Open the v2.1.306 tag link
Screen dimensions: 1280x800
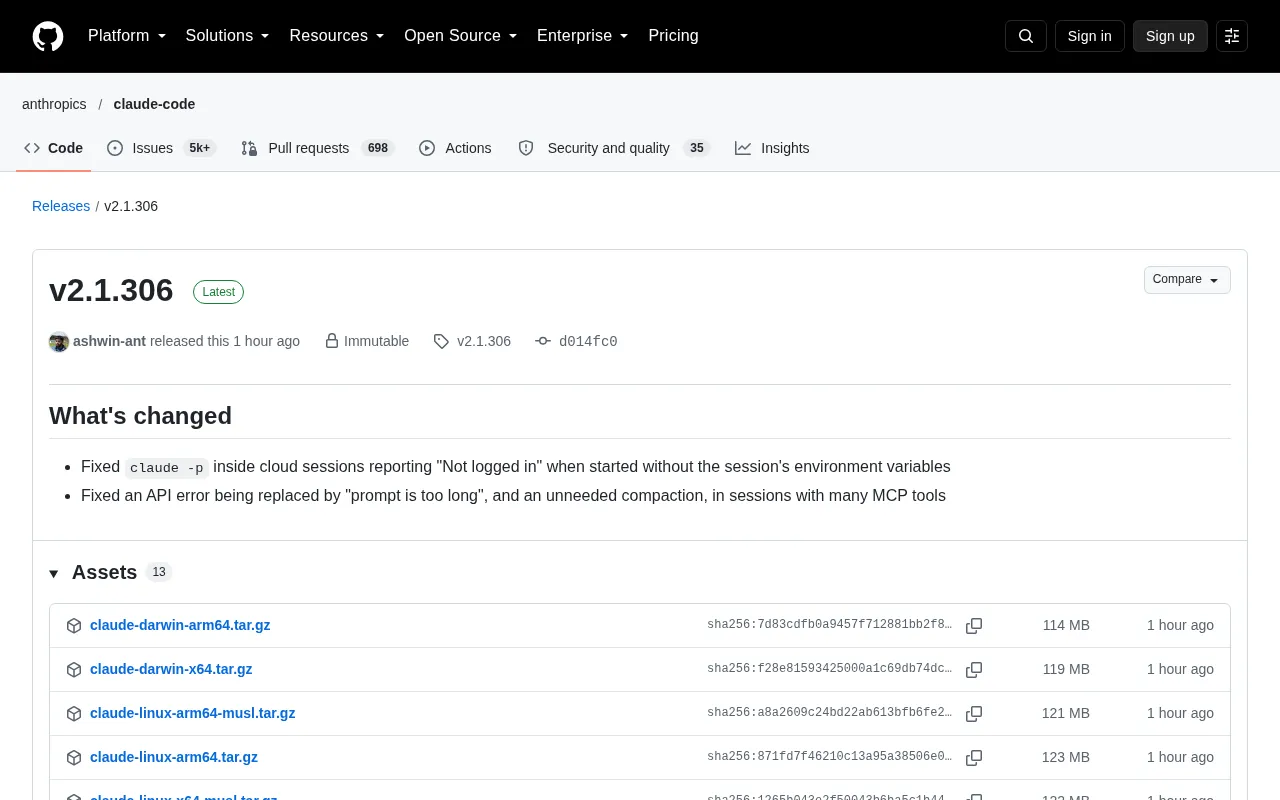click(x=484, y=341)
